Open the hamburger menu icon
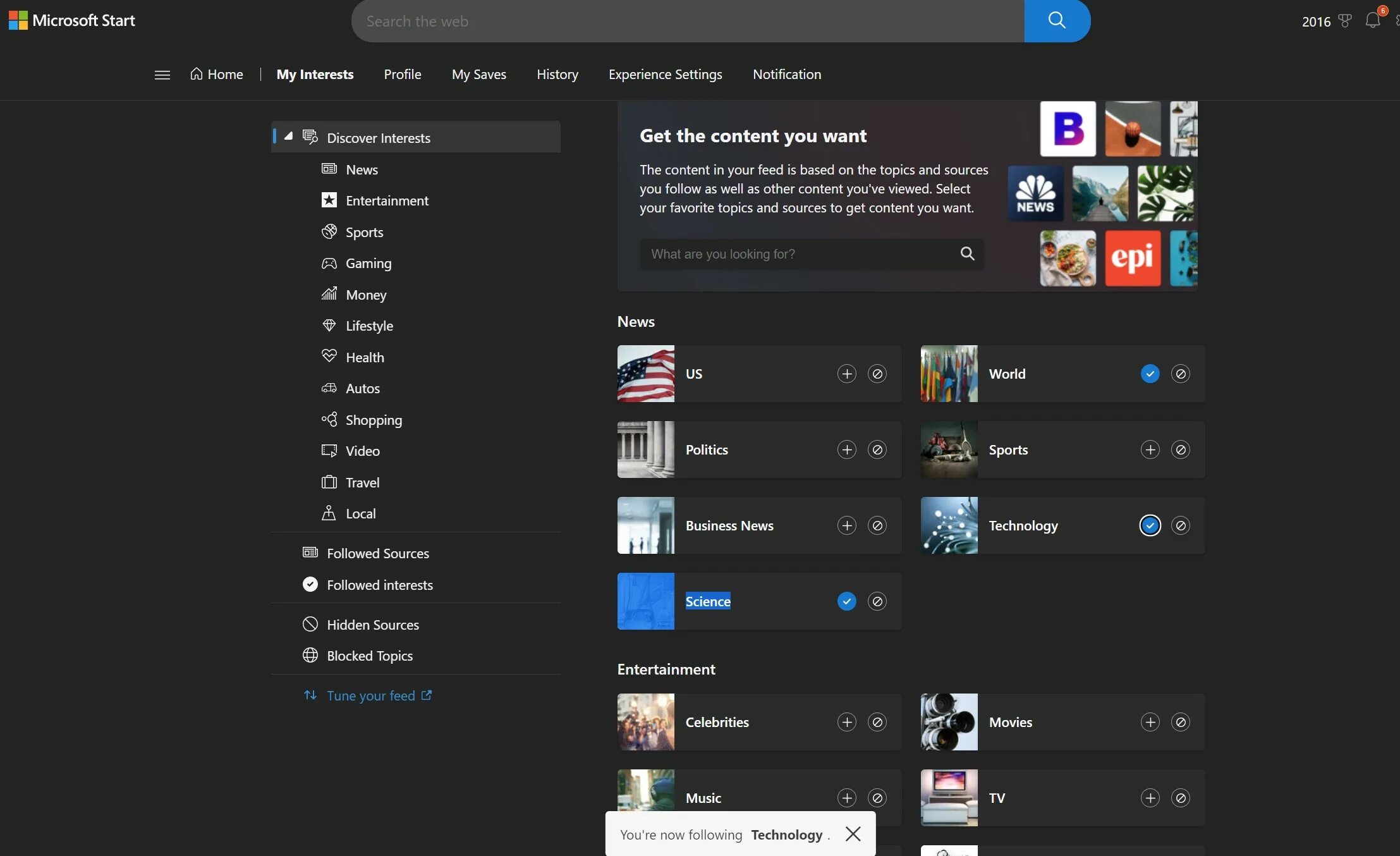The width and height of the screenshot is (1400, 856). tap(162, 75)
